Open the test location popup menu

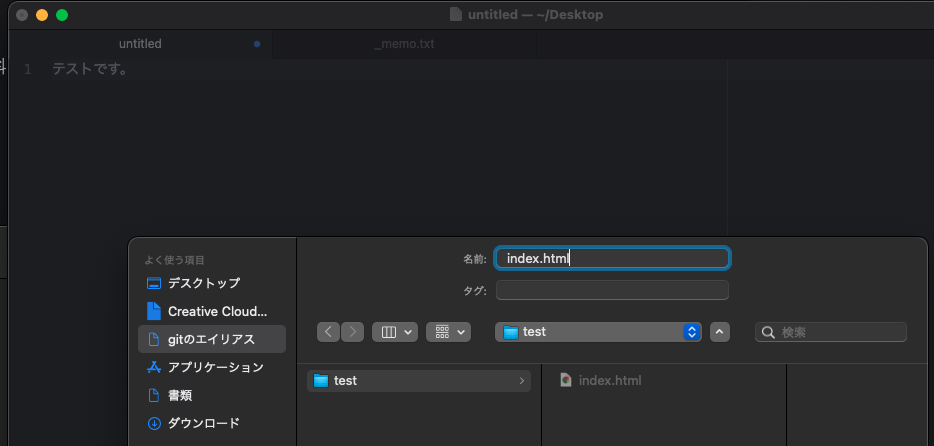[598, 332]
